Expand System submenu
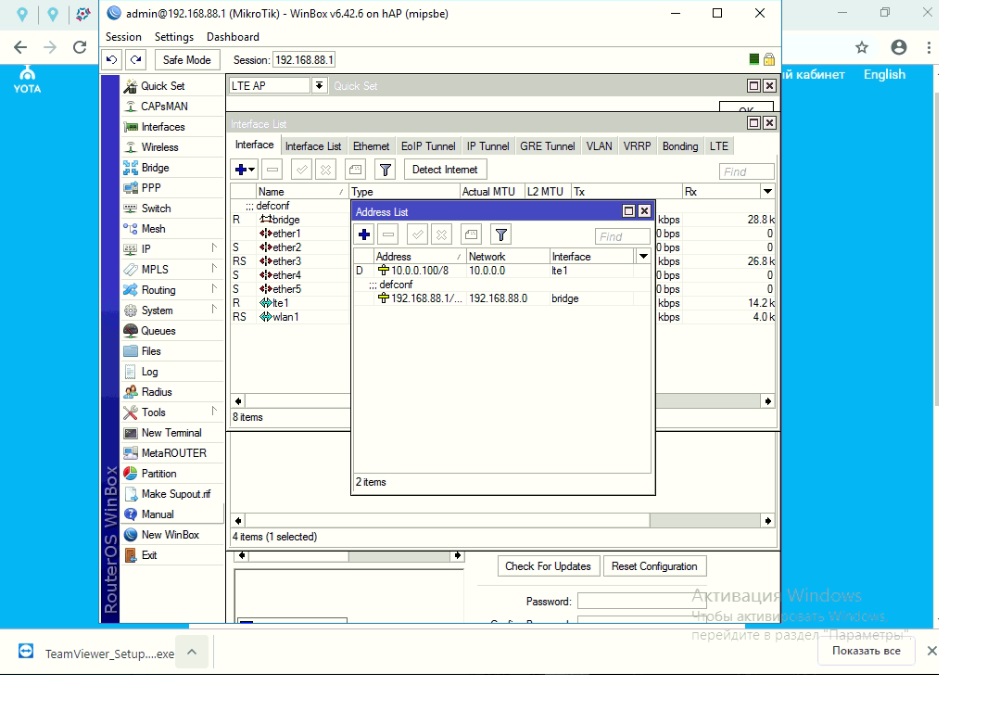Viewport: 1000px width, 701px height. coord(172,310)
